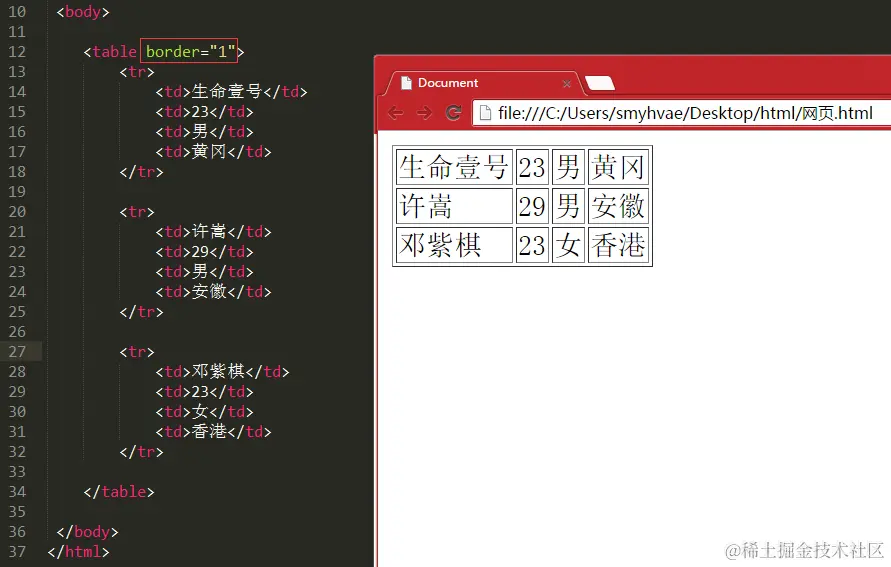Click the <tr> tag on line 13
Viewport: 891px width, 567px height.
(137, 72)
